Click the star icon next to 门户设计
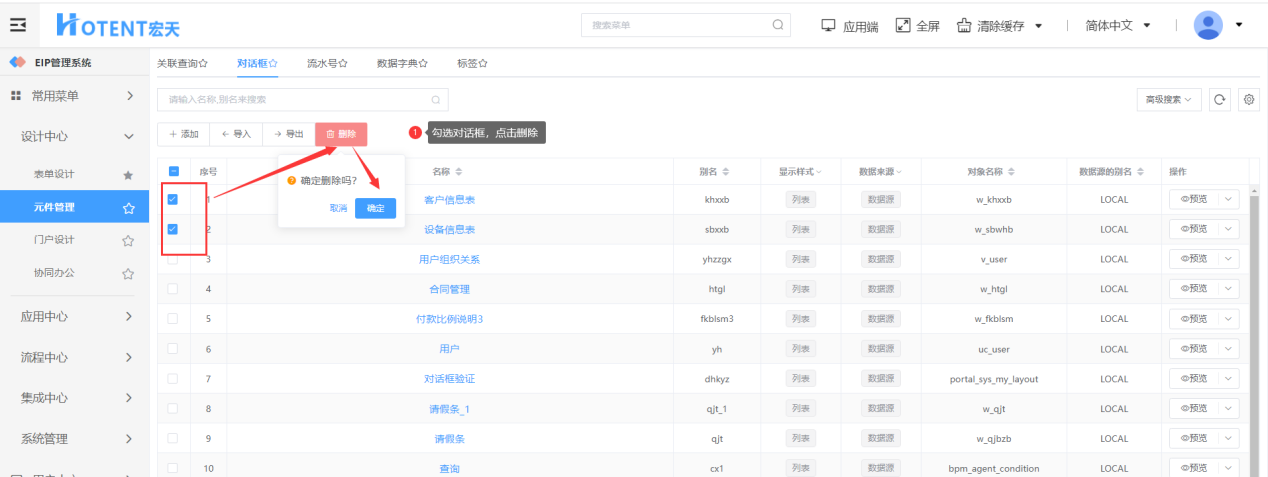 click(x=128, y=240)
